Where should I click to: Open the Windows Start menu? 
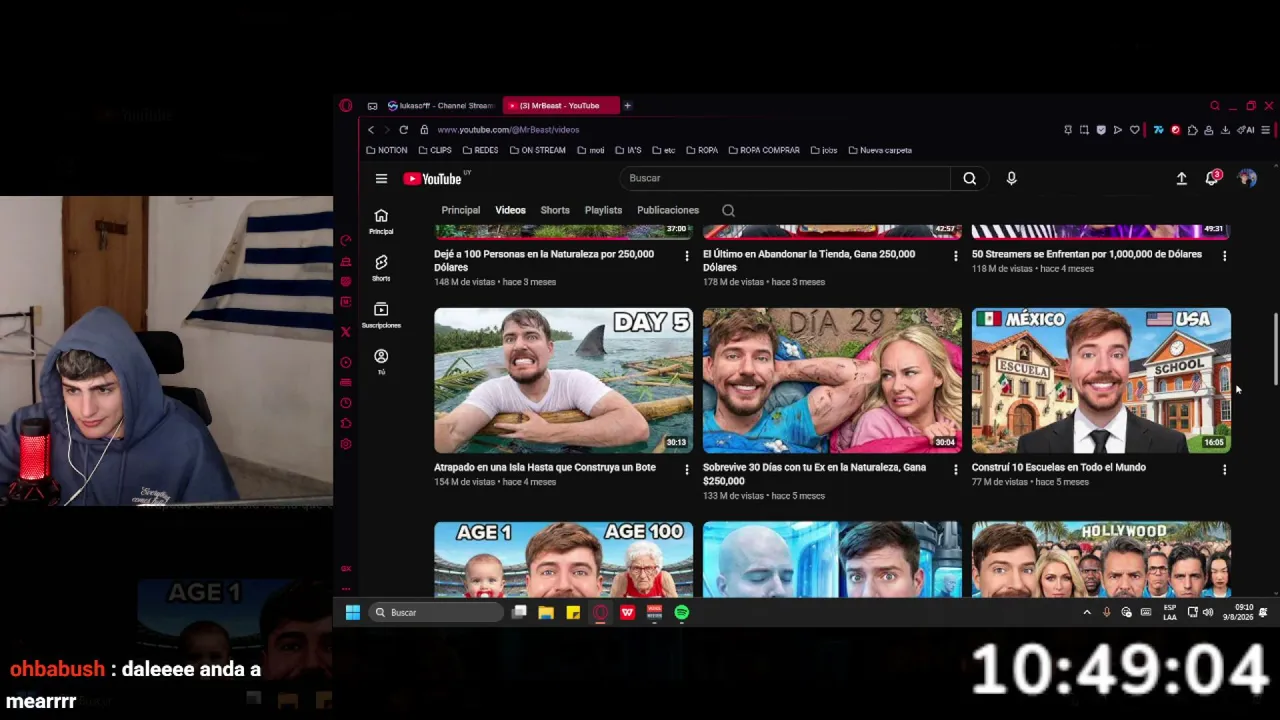(353, 612)
